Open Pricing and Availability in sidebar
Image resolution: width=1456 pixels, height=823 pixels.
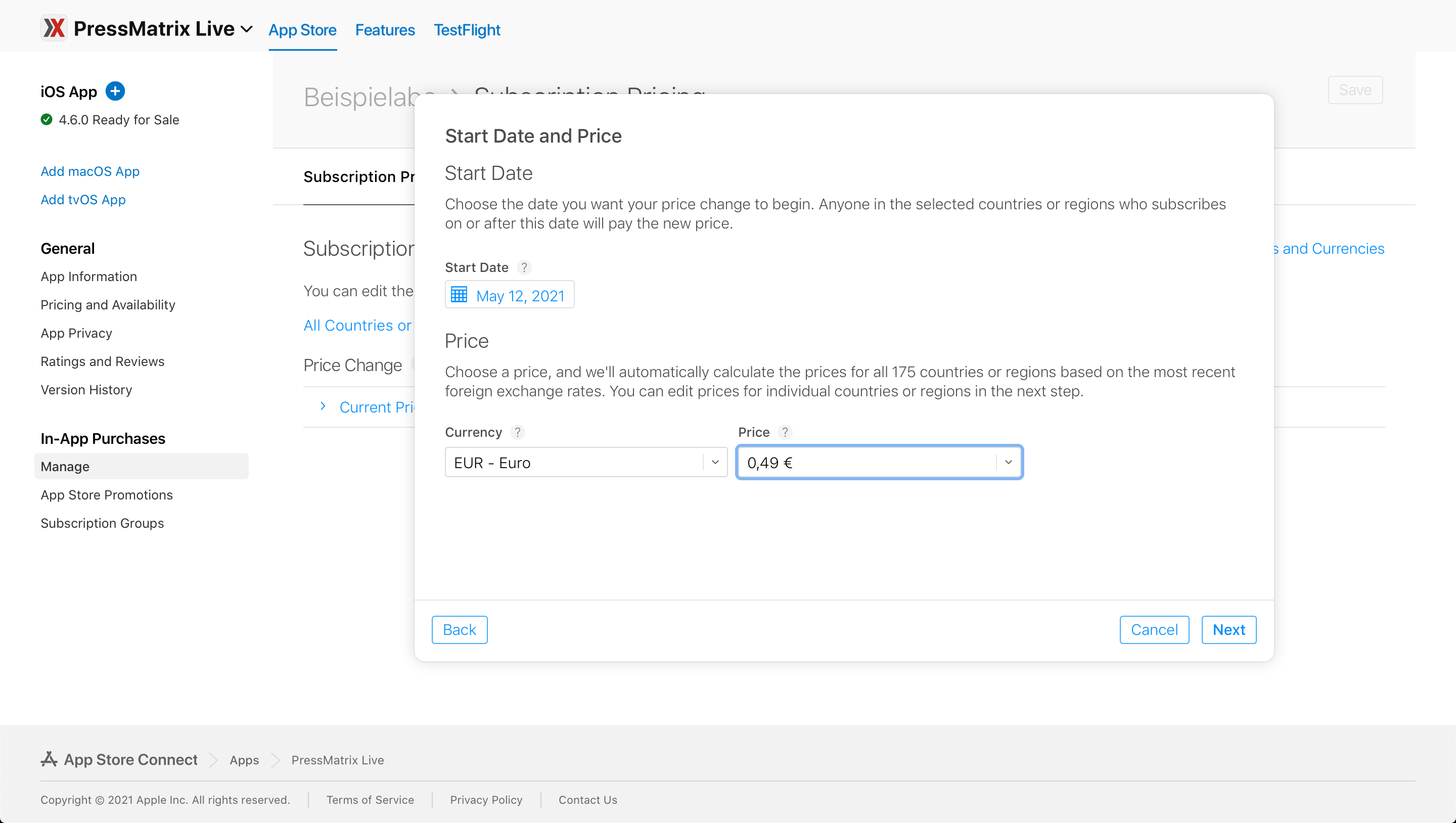[x=108, y=305]
